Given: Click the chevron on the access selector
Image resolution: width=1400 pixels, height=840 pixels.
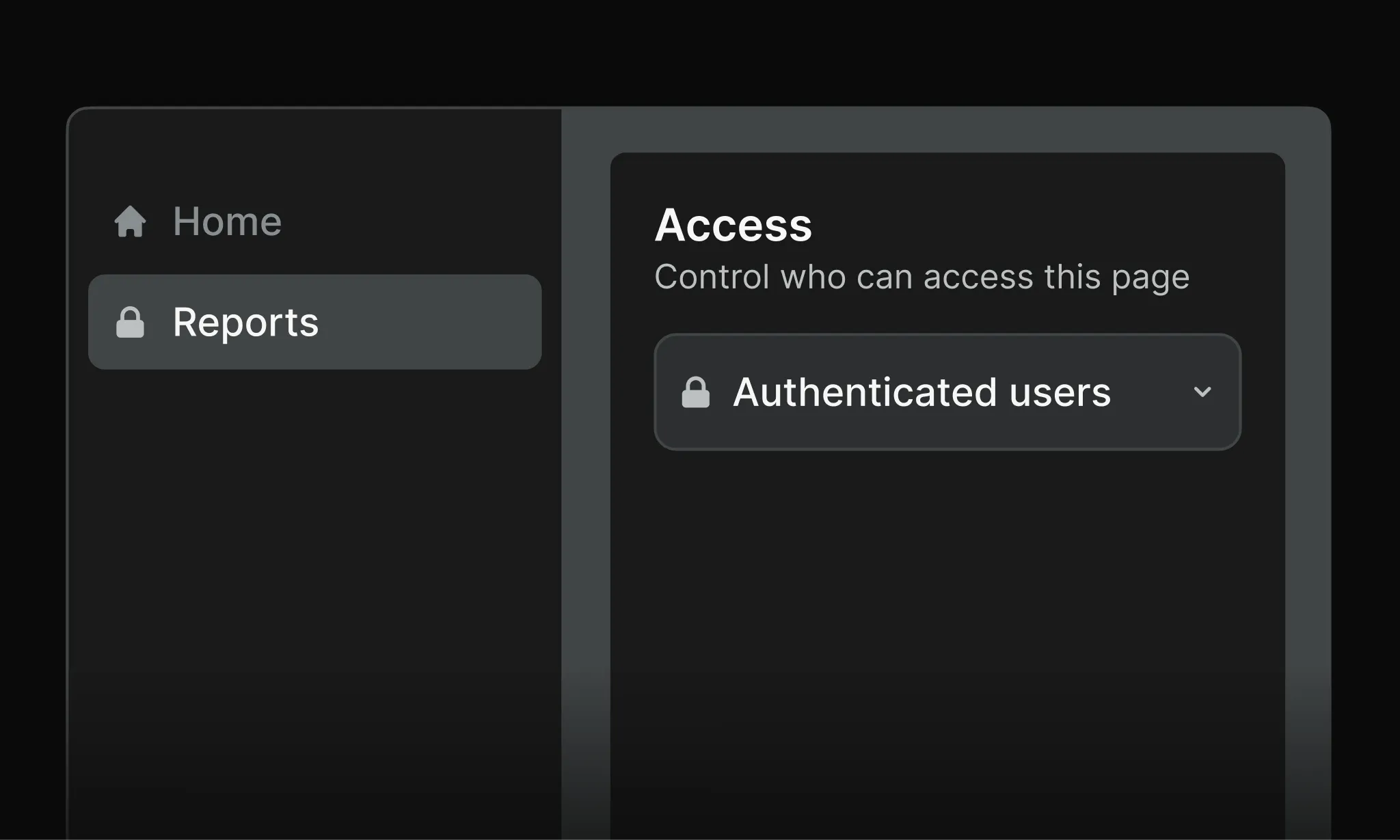Looking at the screenshot, I should [x=1203, y=392].
